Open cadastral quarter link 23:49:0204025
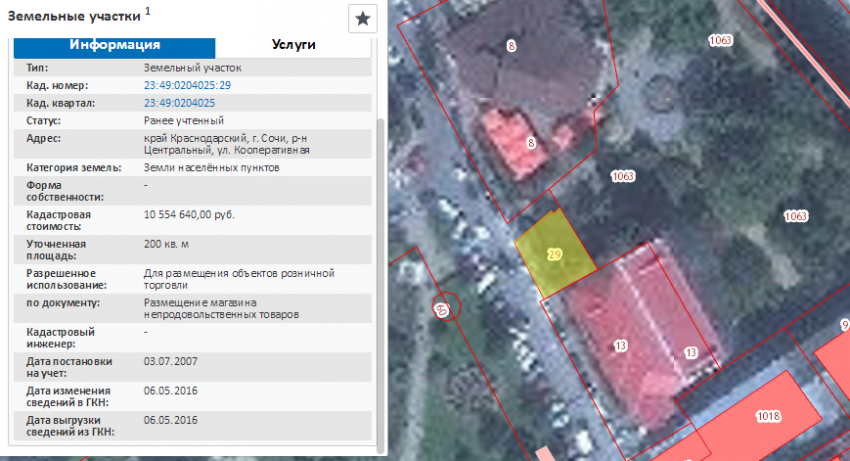The image size is (850, 461). (179, 103)
